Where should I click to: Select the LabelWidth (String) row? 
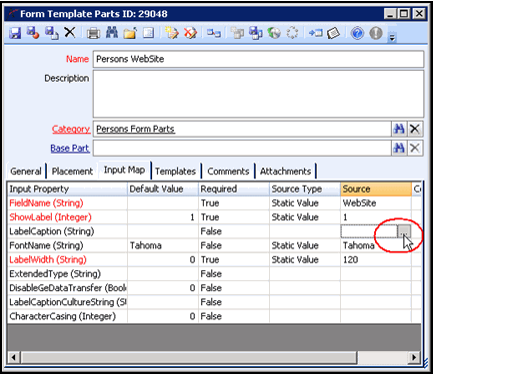coord(214,259)
